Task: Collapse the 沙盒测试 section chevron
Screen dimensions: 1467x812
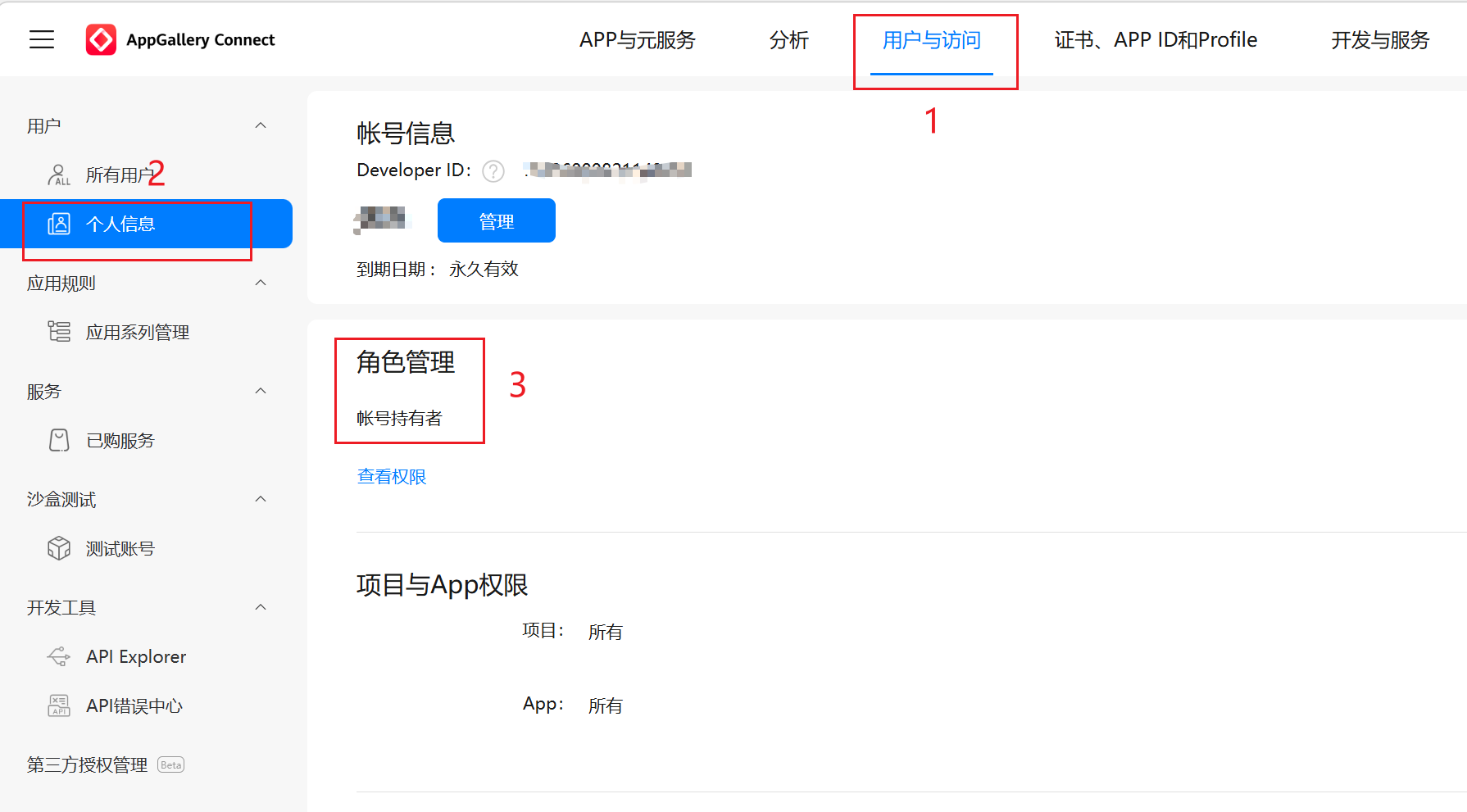Action: (261, 499)
